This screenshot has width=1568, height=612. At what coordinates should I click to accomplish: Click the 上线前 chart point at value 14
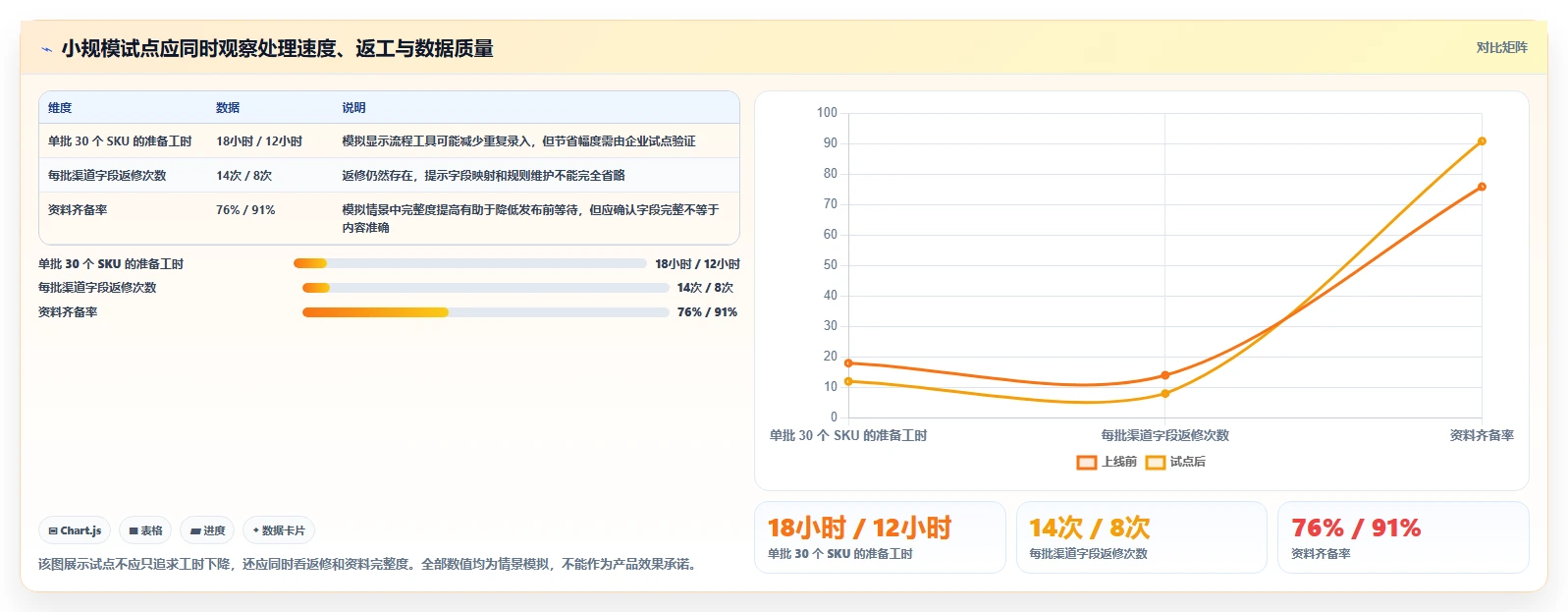[1165, 375]
